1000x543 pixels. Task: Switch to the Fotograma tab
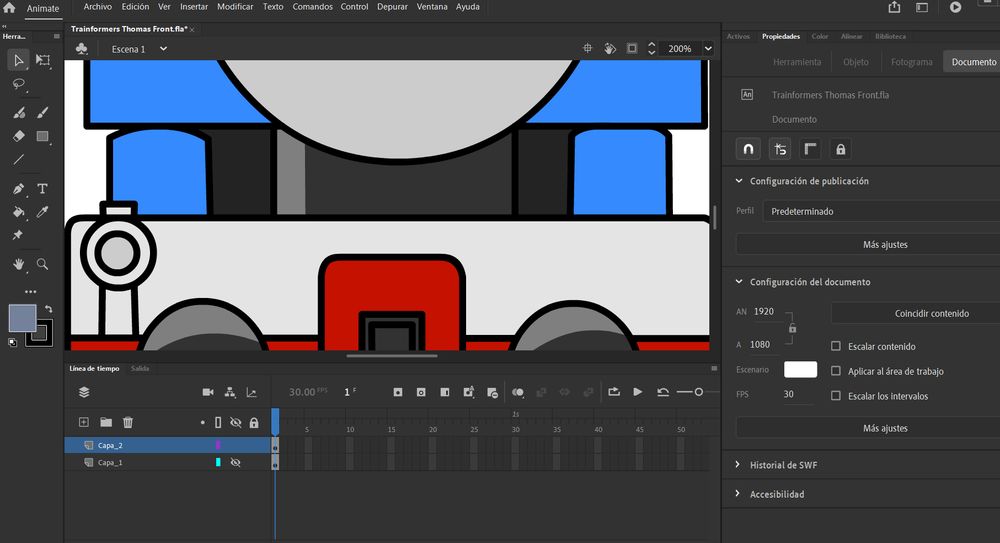(911, 62)
